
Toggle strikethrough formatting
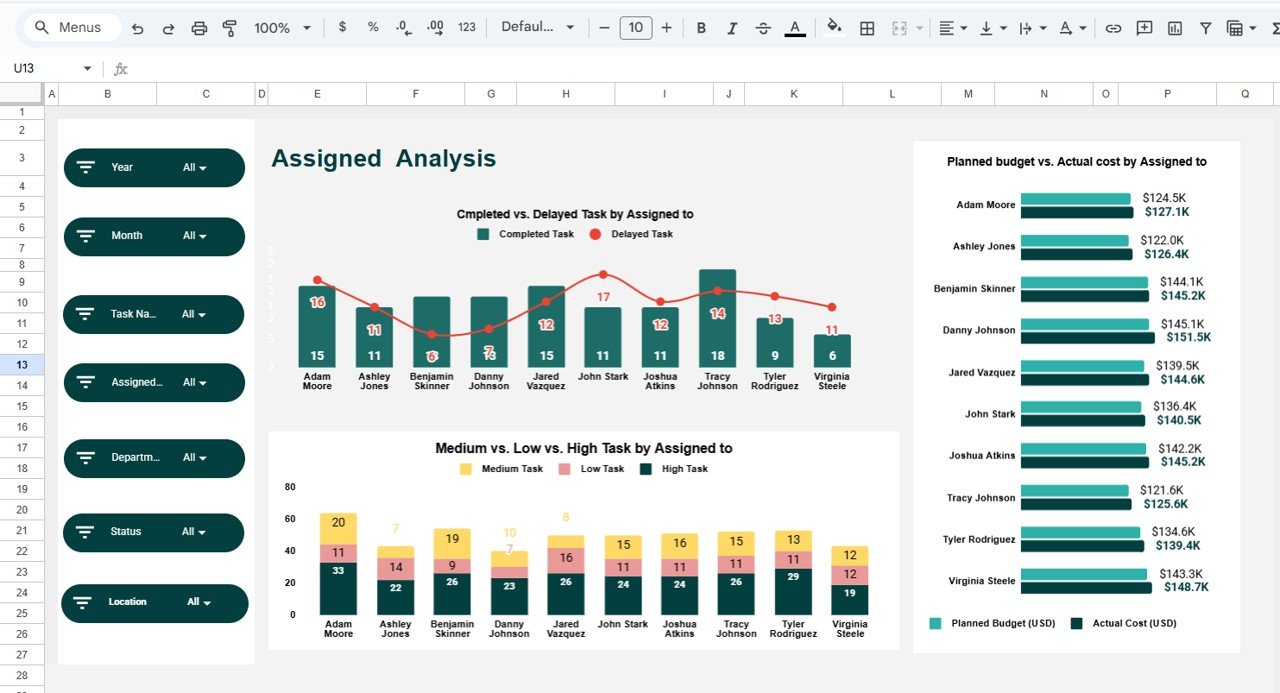(762, 28)
